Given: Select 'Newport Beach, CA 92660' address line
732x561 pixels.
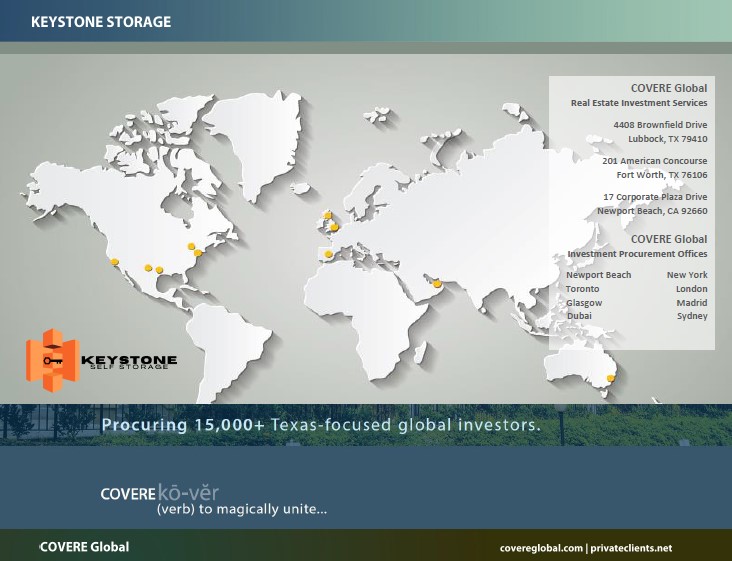Looking at the screenshot, I should click(652, 211).
